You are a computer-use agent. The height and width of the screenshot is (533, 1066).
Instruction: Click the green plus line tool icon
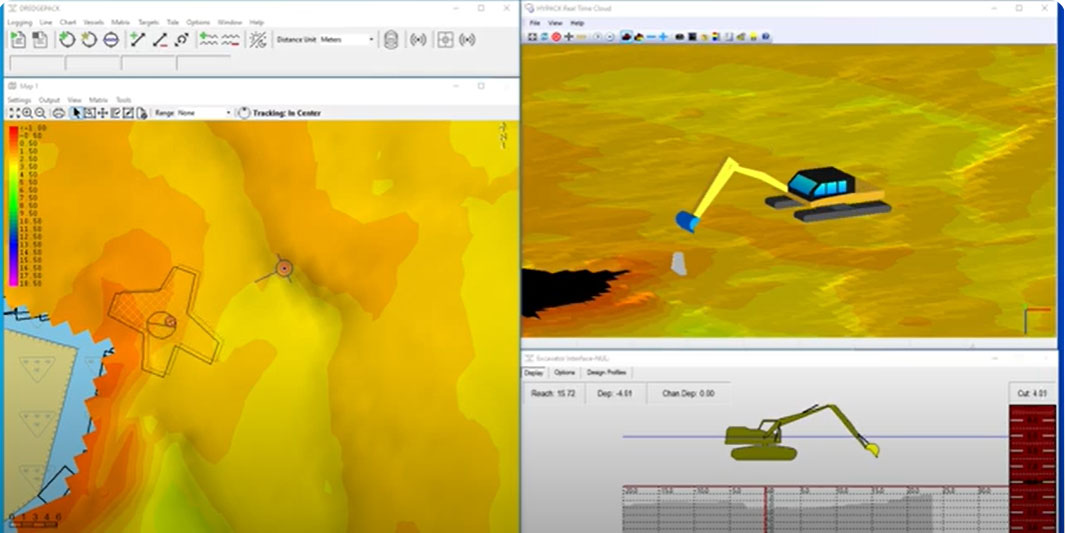pos(138,40)
